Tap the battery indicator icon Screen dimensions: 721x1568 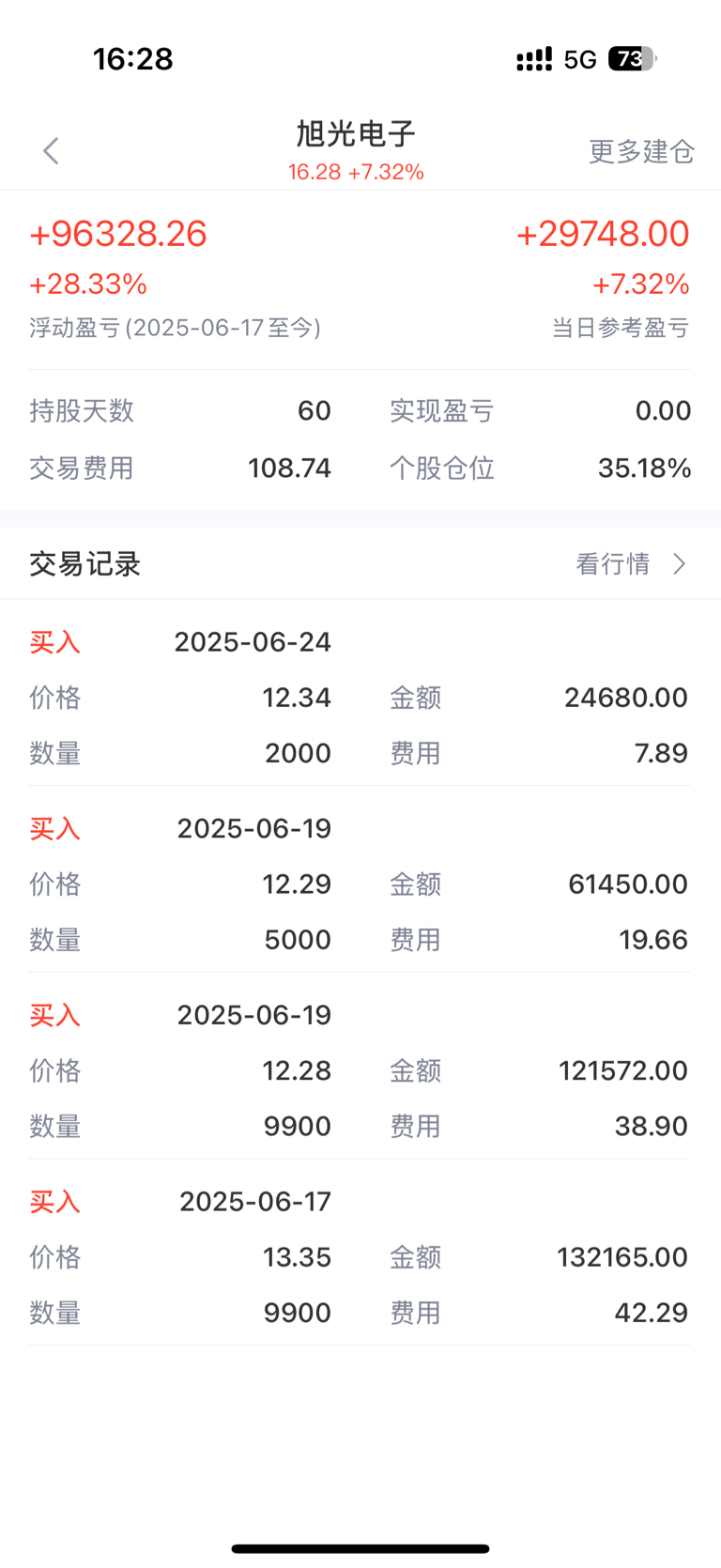[x=633, y=59]
